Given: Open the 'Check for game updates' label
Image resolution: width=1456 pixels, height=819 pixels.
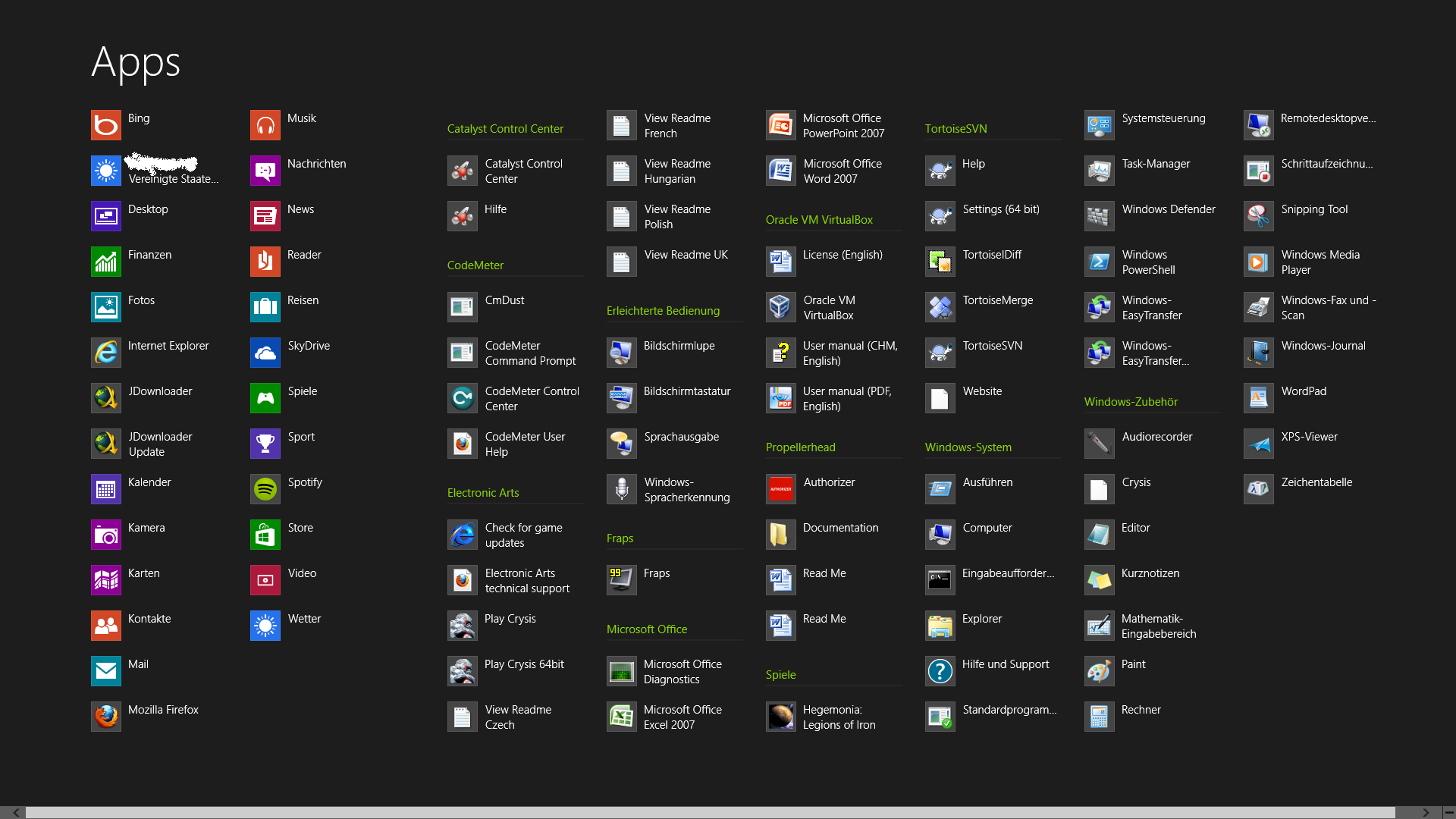Looking at the screenshot, I should coord(523,535).
